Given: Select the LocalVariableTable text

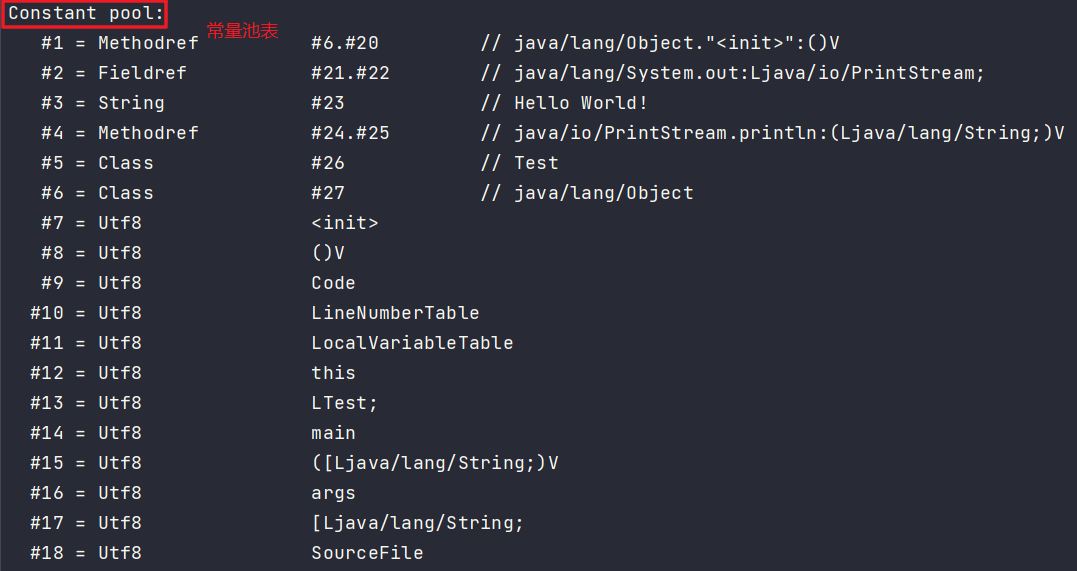Looking at the screenshot, I should (x=412, y=343).
